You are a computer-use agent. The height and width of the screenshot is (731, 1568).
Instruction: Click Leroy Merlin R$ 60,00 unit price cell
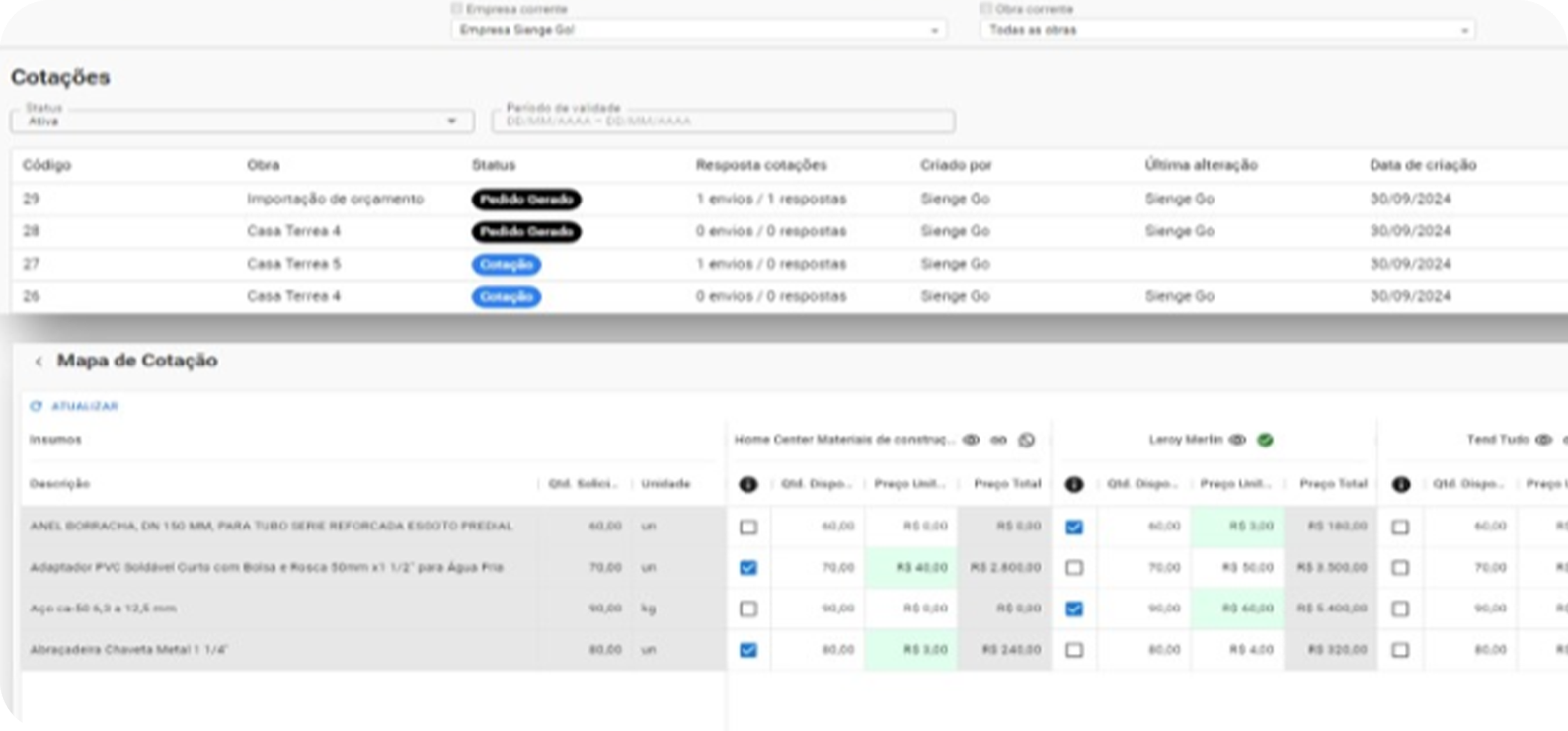(1237, 609)
